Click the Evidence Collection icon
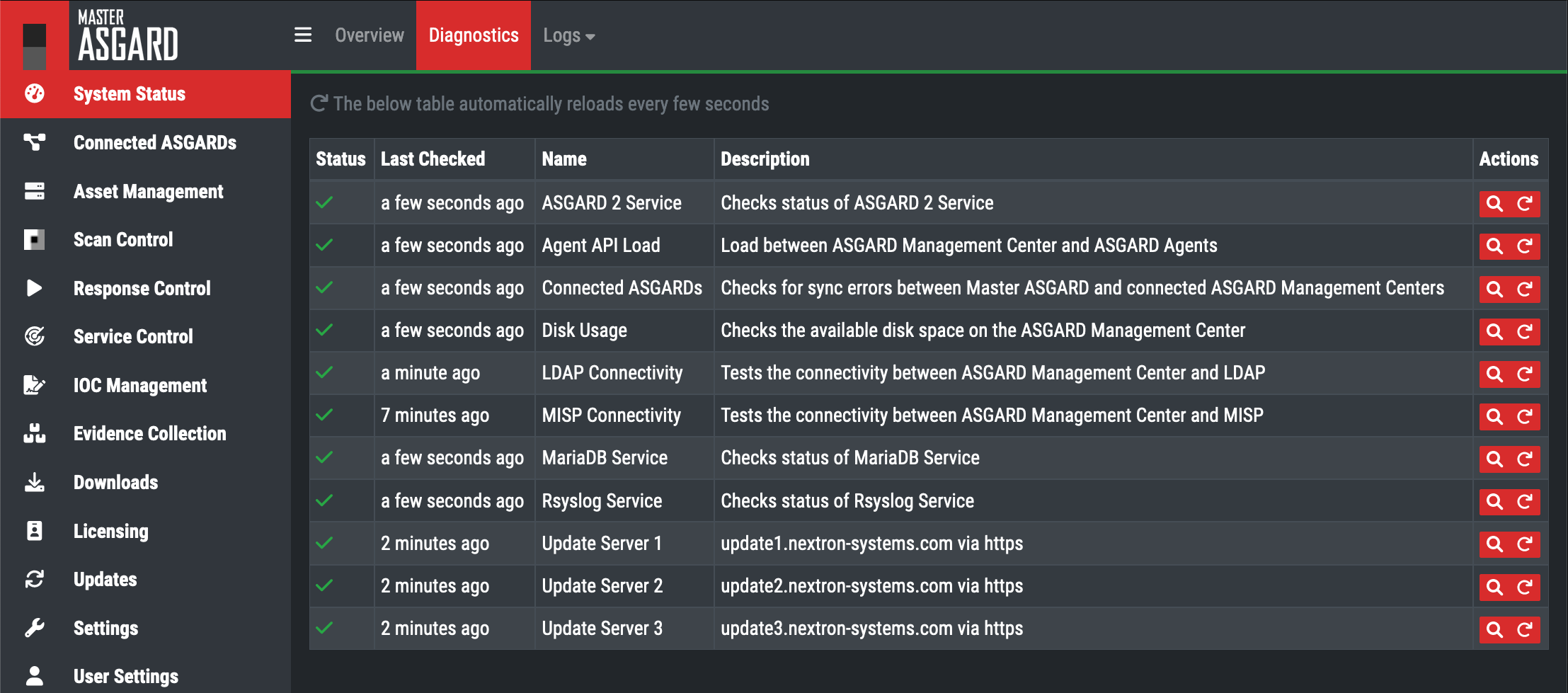Screen dimensions: 1568x693 tap(34, 433)
